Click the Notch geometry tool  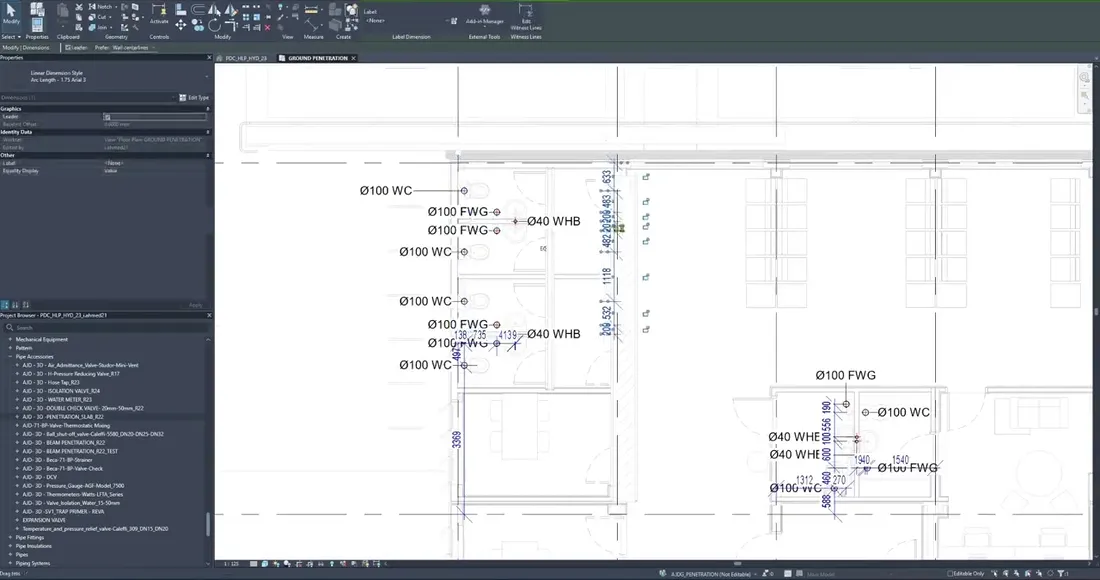(x=100, y=6)
